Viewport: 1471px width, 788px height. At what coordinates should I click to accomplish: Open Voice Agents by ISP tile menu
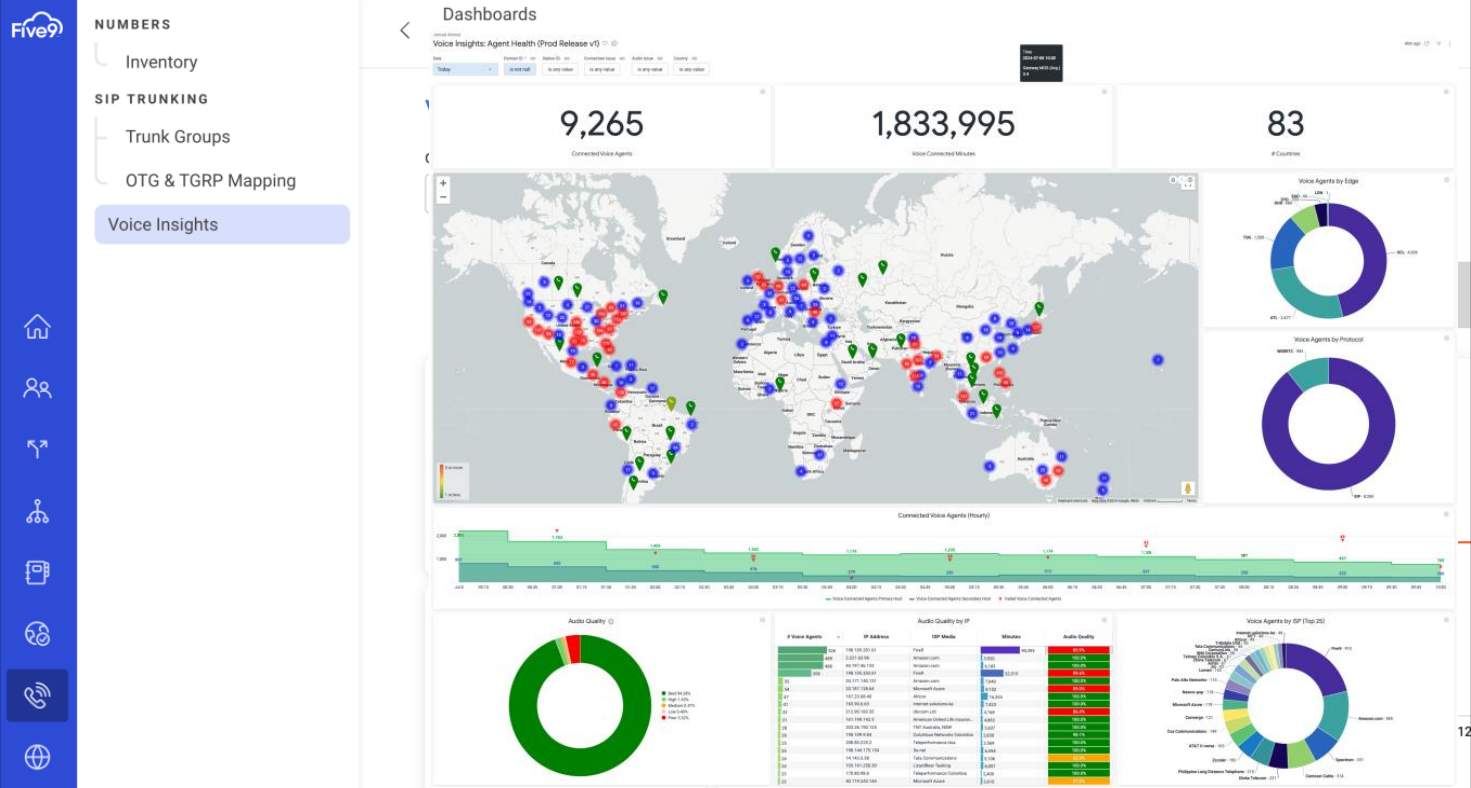[1446, 620]
